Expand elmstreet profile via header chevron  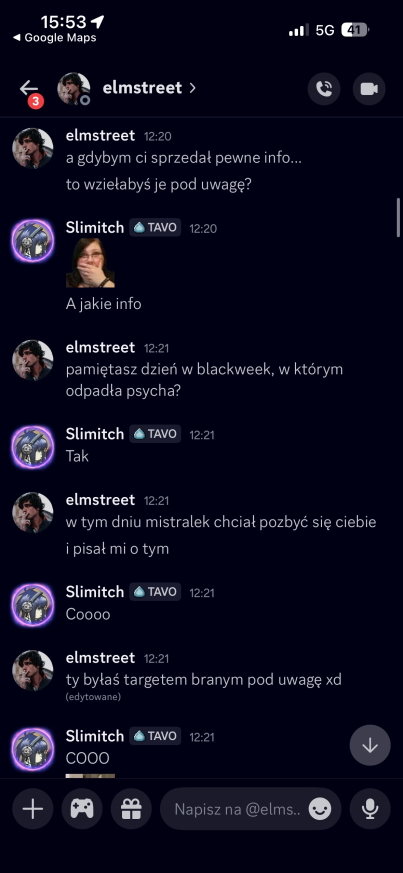pyautogui.click(x=193, y=88)
